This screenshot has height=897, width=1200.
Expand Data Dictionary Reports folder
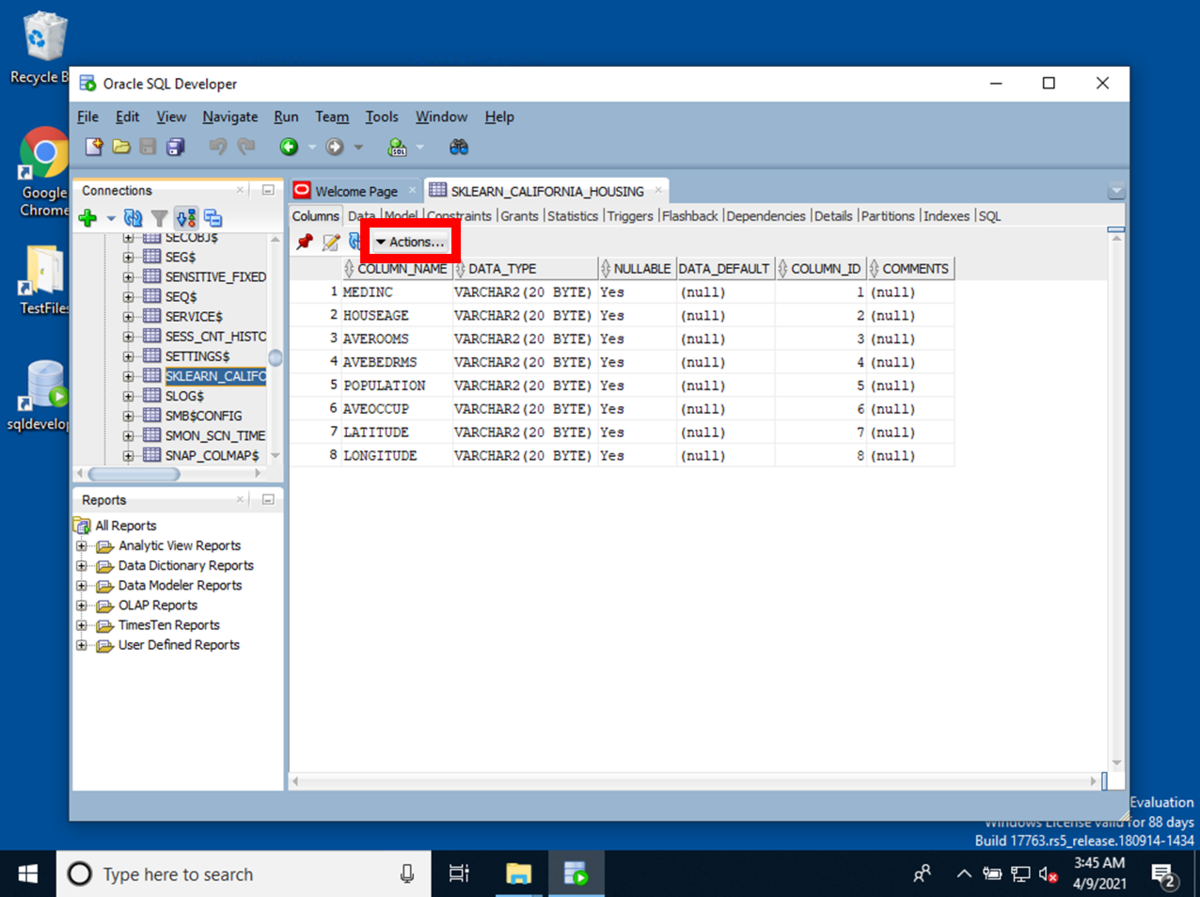tap(82, 566)
